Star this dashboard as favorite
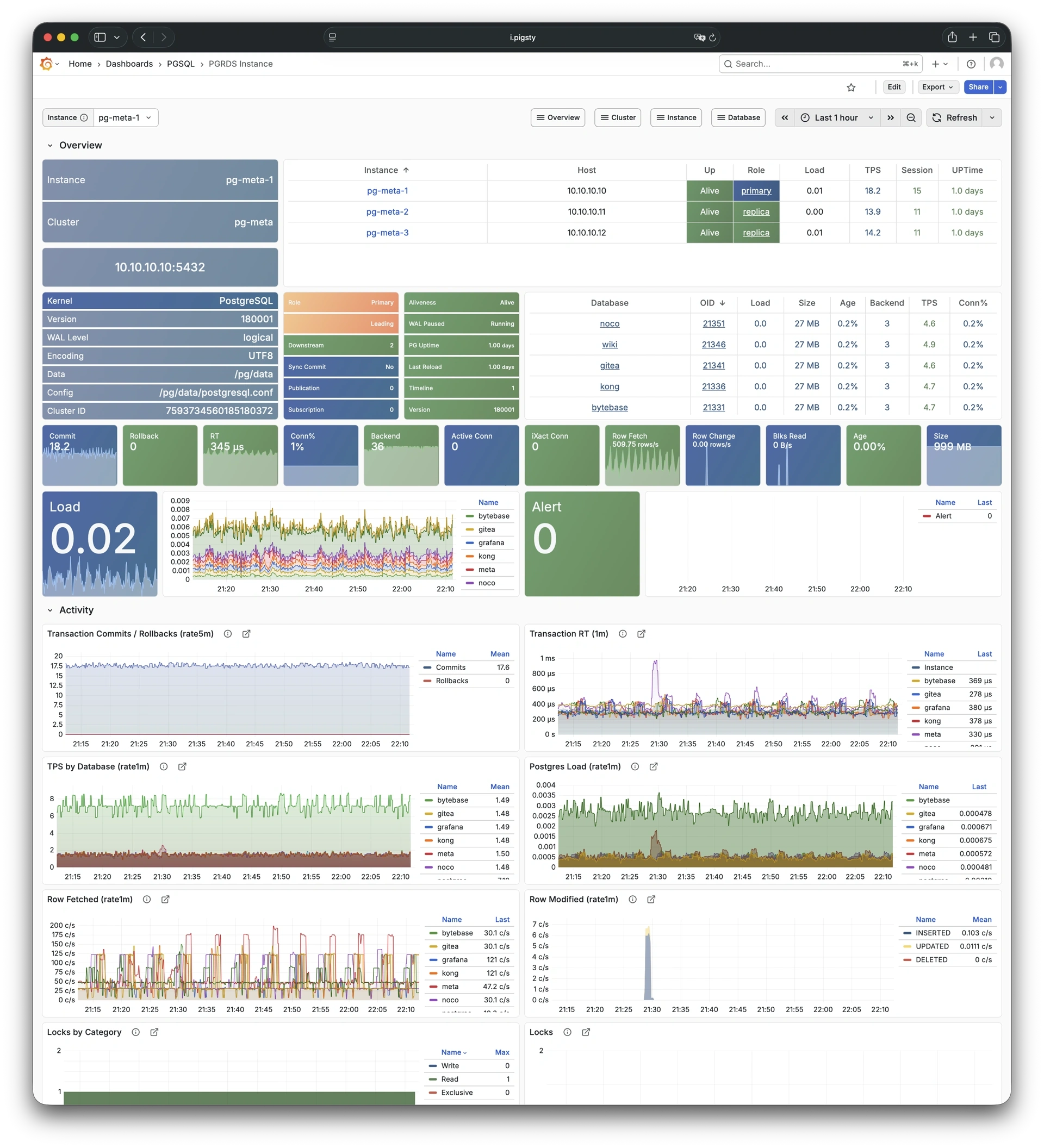This screenshot has width=1044, height=1148. point(851,87)
